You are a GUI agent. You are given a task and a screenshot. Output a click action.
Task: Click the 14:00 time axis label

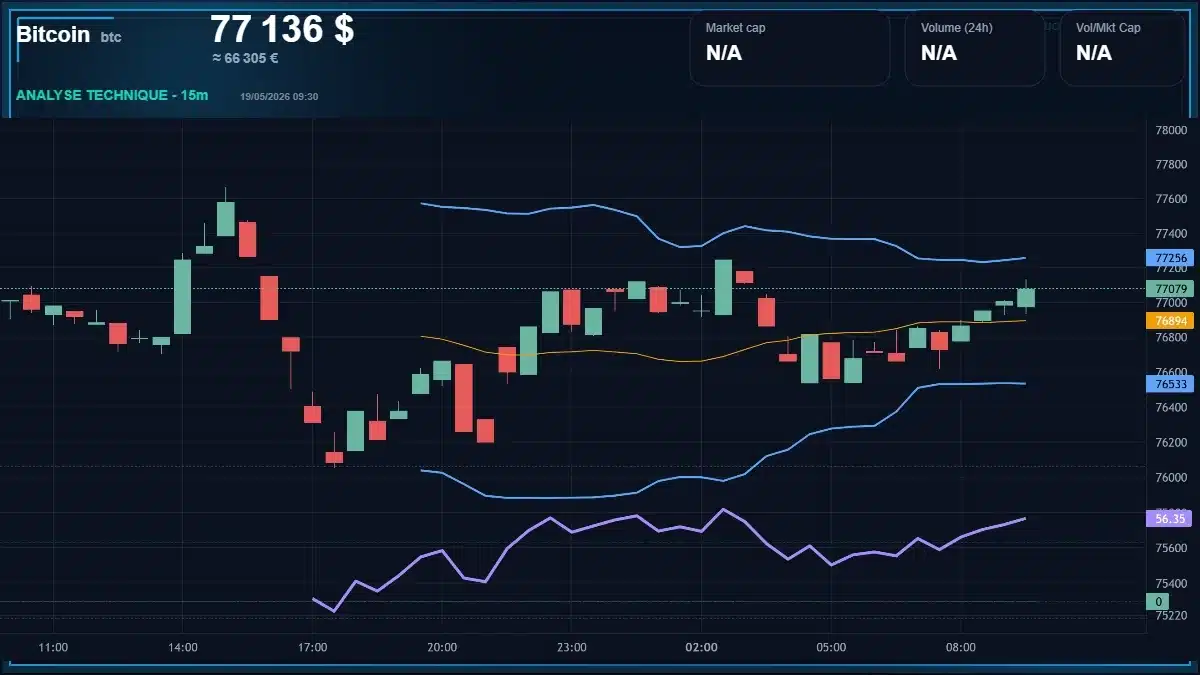coord(183,648)
